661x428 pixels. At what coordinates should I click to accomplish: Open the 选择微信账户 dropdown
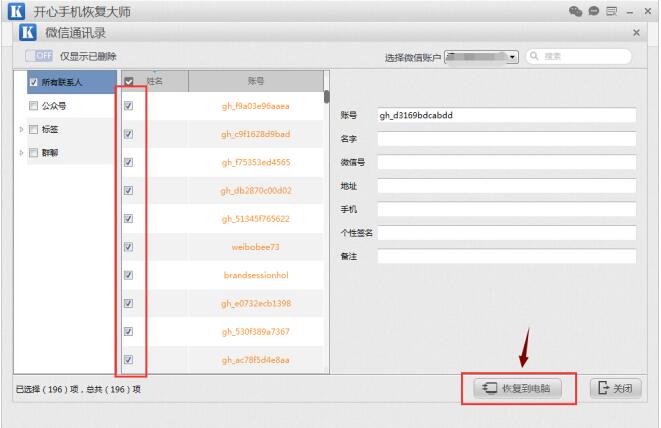[481, 57]
